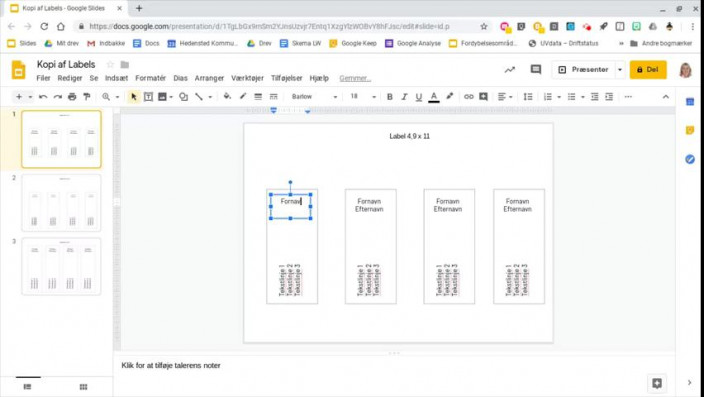
Task: Select slide 3 thumbnail
Action: [62, 266]
